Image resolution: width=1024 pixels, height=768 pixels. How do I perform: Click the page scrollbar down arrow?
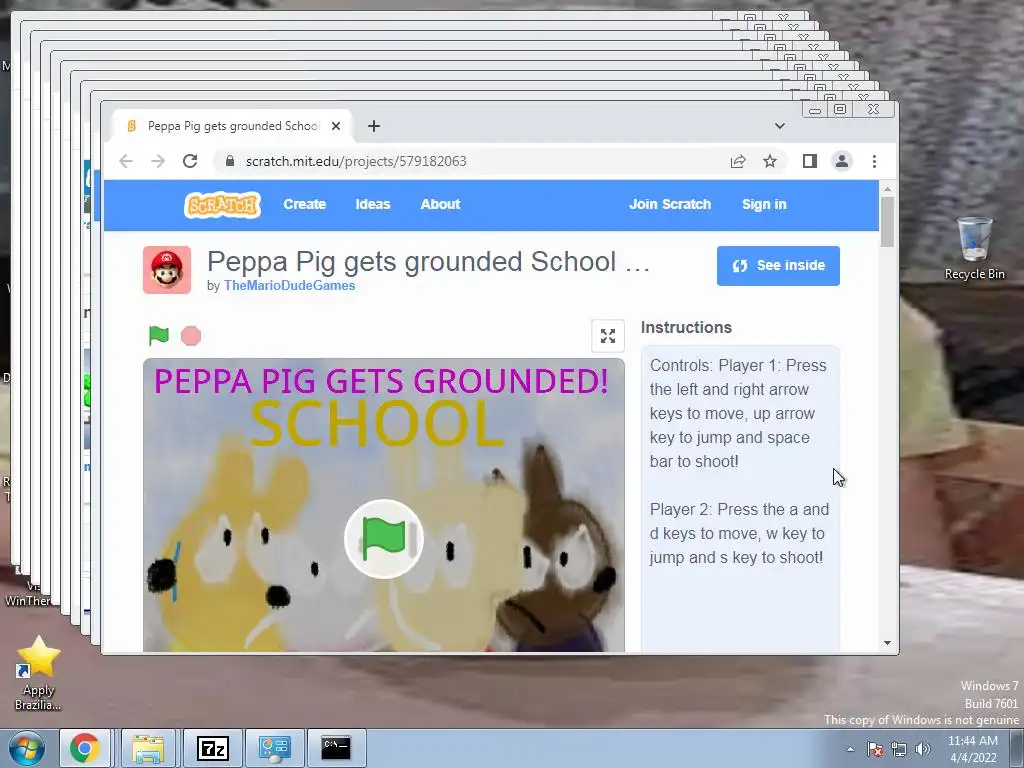point(887,643)
